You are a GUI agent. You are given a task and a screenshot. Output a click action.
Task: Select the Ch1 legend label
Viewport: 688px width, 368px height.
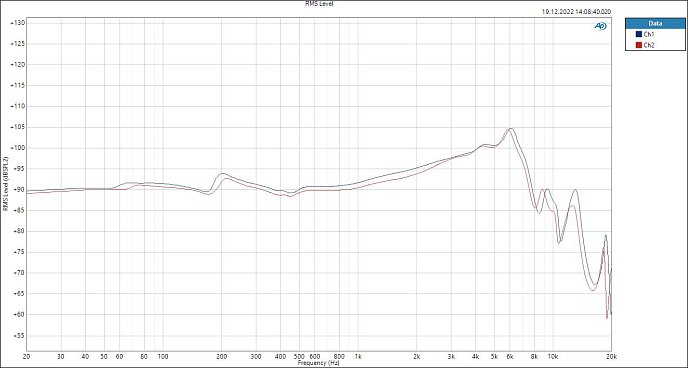(649, 34)
